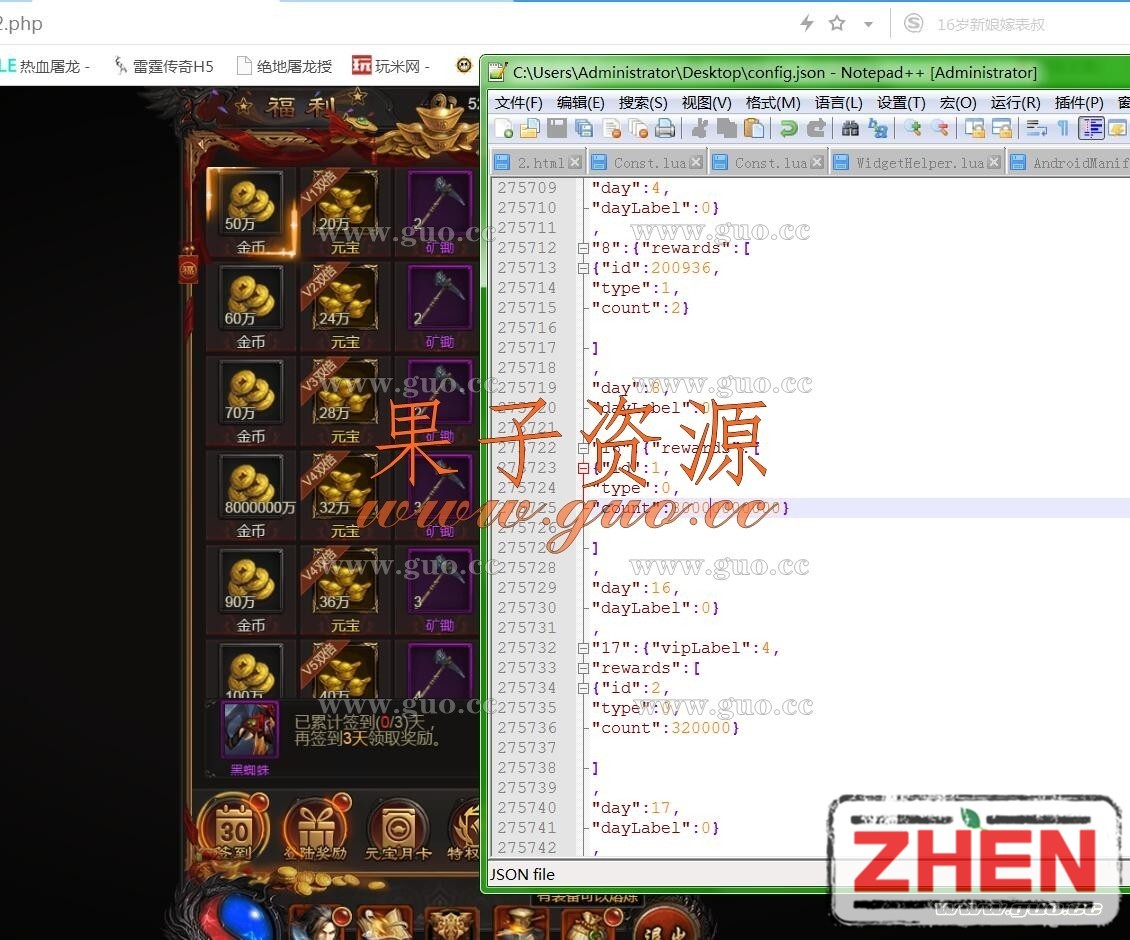Open the 签到 calendar button in game
The image size is (1130, 940).
click(x=233, y=829)
